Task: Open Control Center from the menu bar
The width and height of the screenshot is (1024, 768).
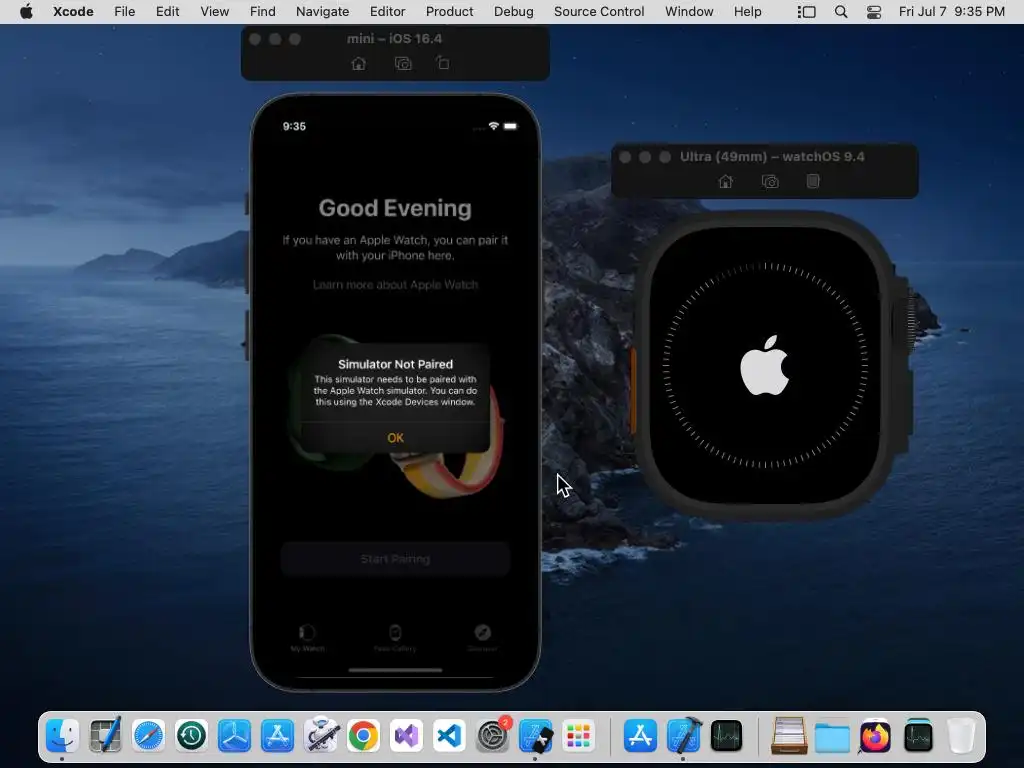Action: point(874,12)
